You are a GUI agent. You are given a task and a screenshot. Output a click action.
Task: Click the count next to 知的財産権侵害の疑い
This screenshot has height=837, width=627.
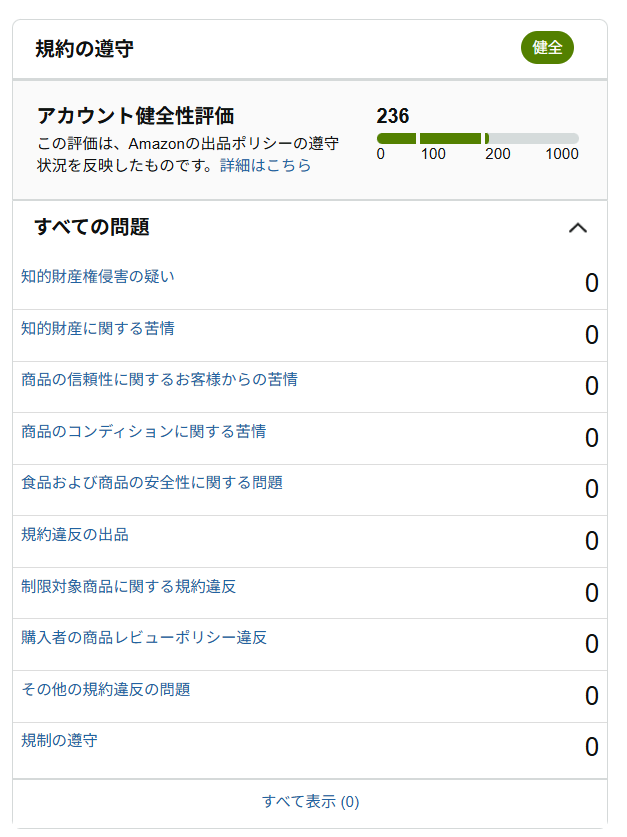pos(591,283)
